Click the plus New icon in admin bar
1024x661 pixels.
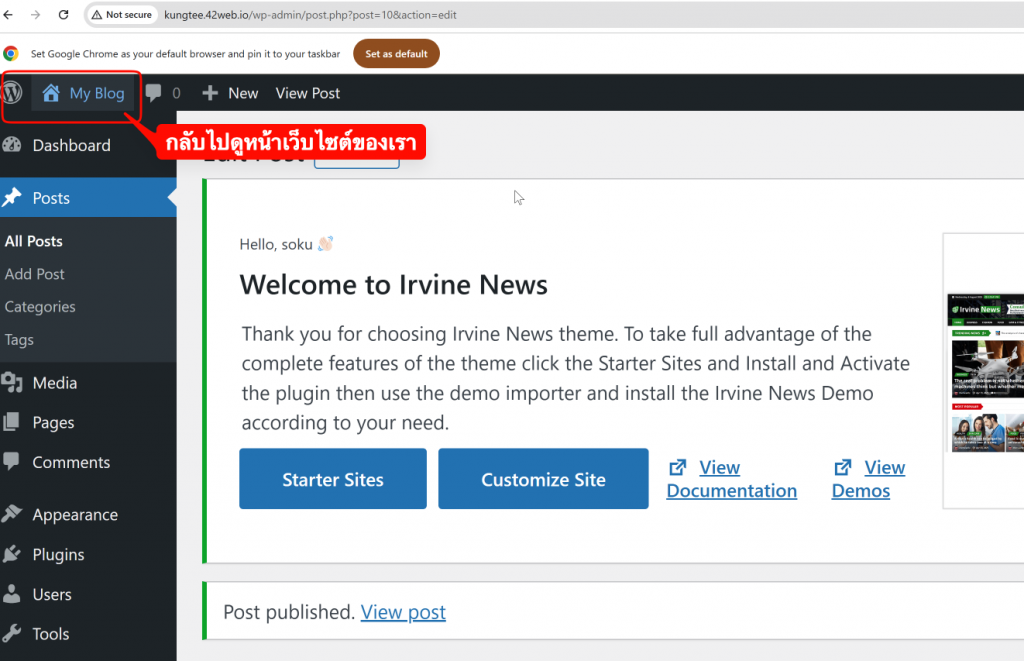tap(210, 93)
